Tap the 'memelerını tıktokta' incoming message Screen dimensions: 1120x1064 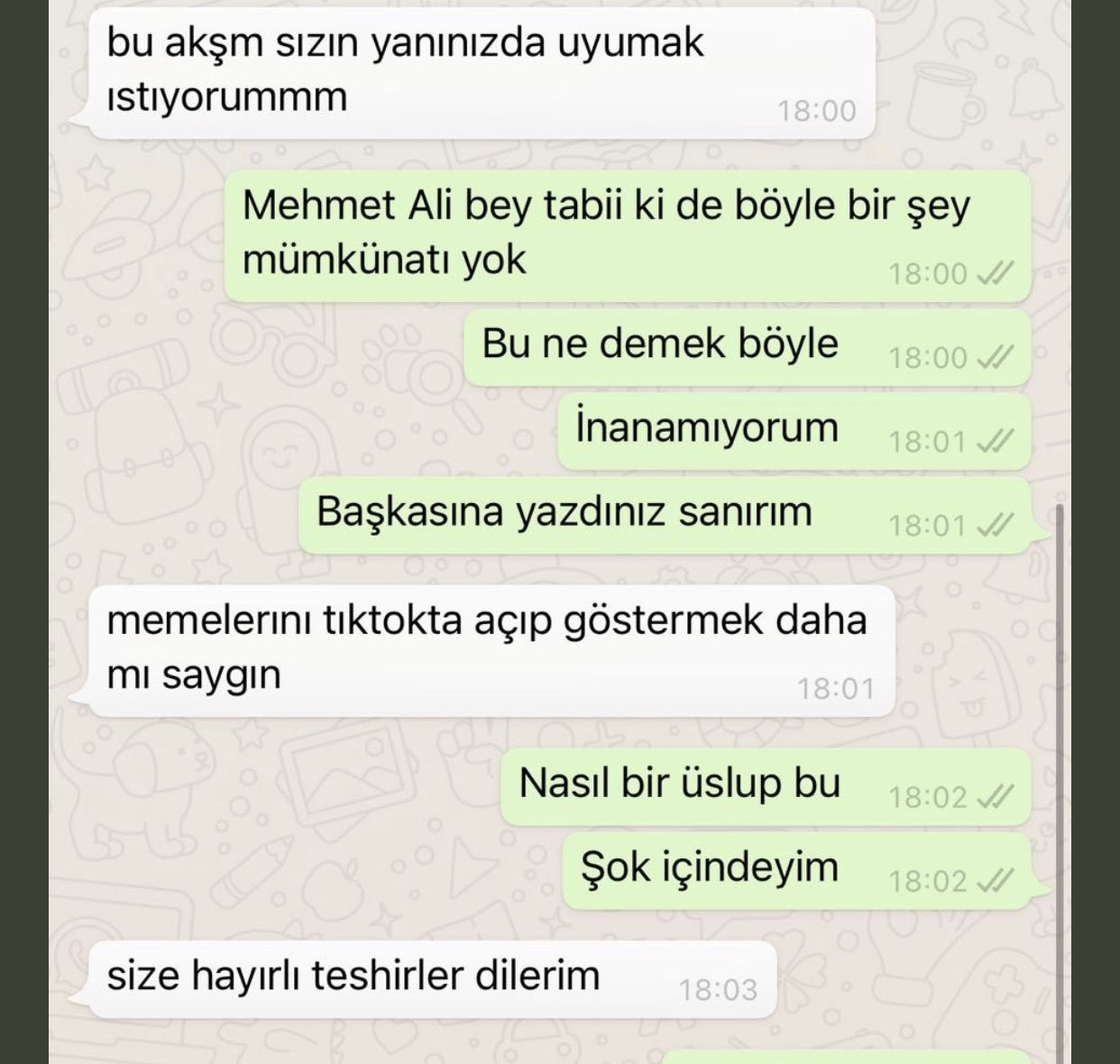click(491, 651)
